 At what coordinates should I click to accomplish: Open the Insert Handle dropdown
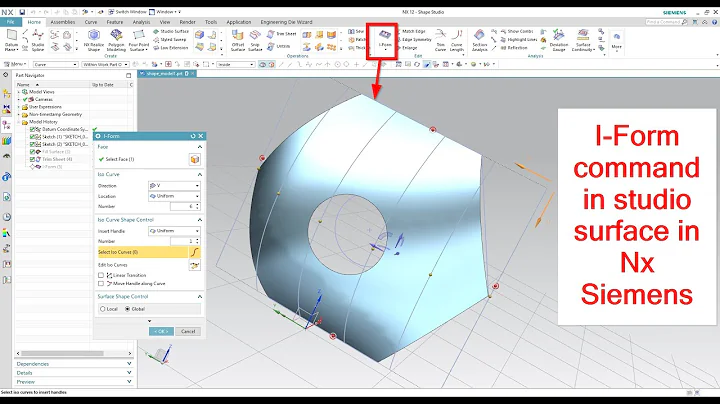coord(174,231)
